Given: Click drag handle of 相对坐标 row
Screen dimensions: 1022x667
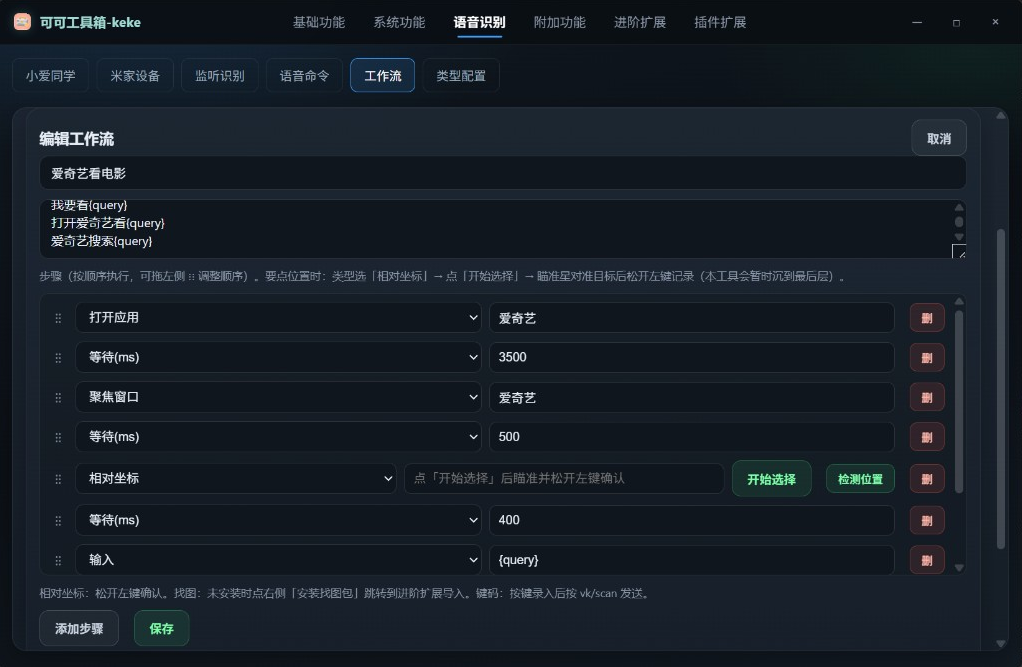Looking at the screenshot, I should (x=58, y=479).
